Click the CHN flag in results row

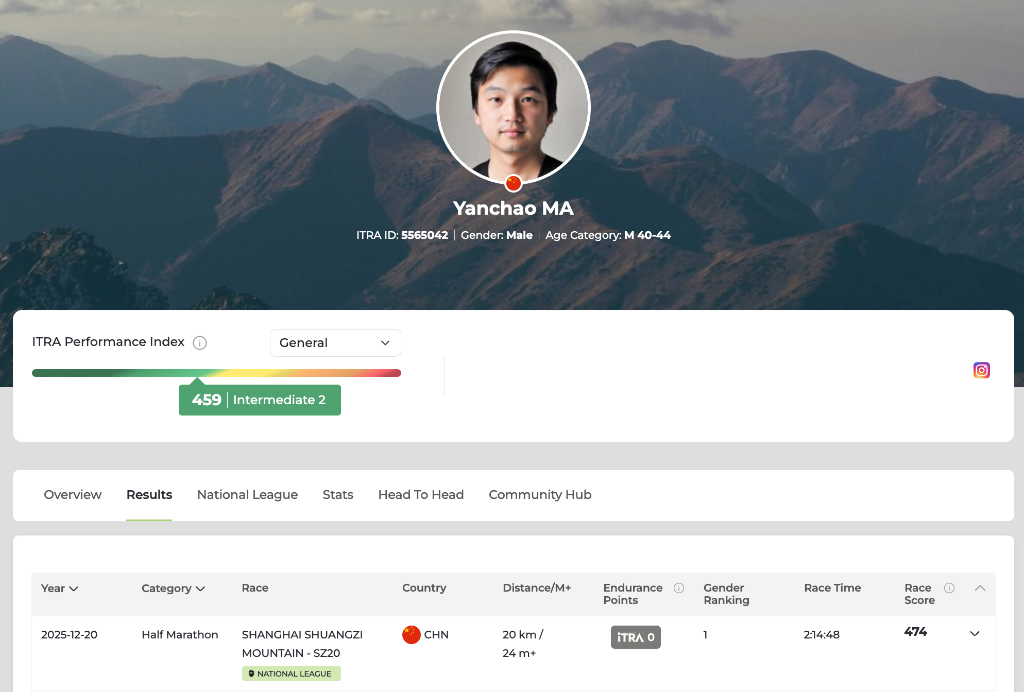pos(411,635)
